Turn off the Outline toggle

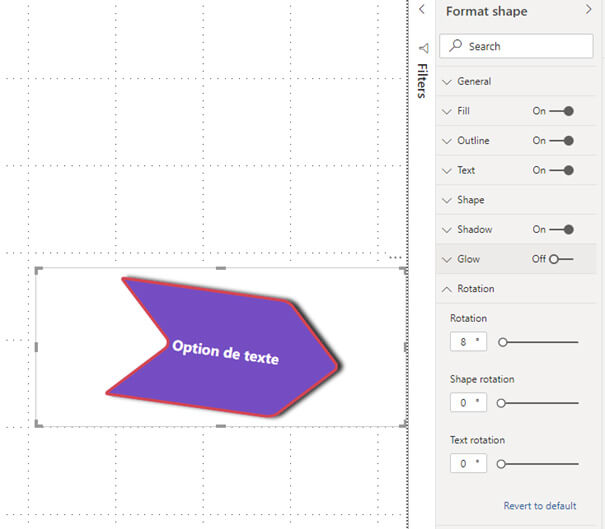click(x=561, y=140)
